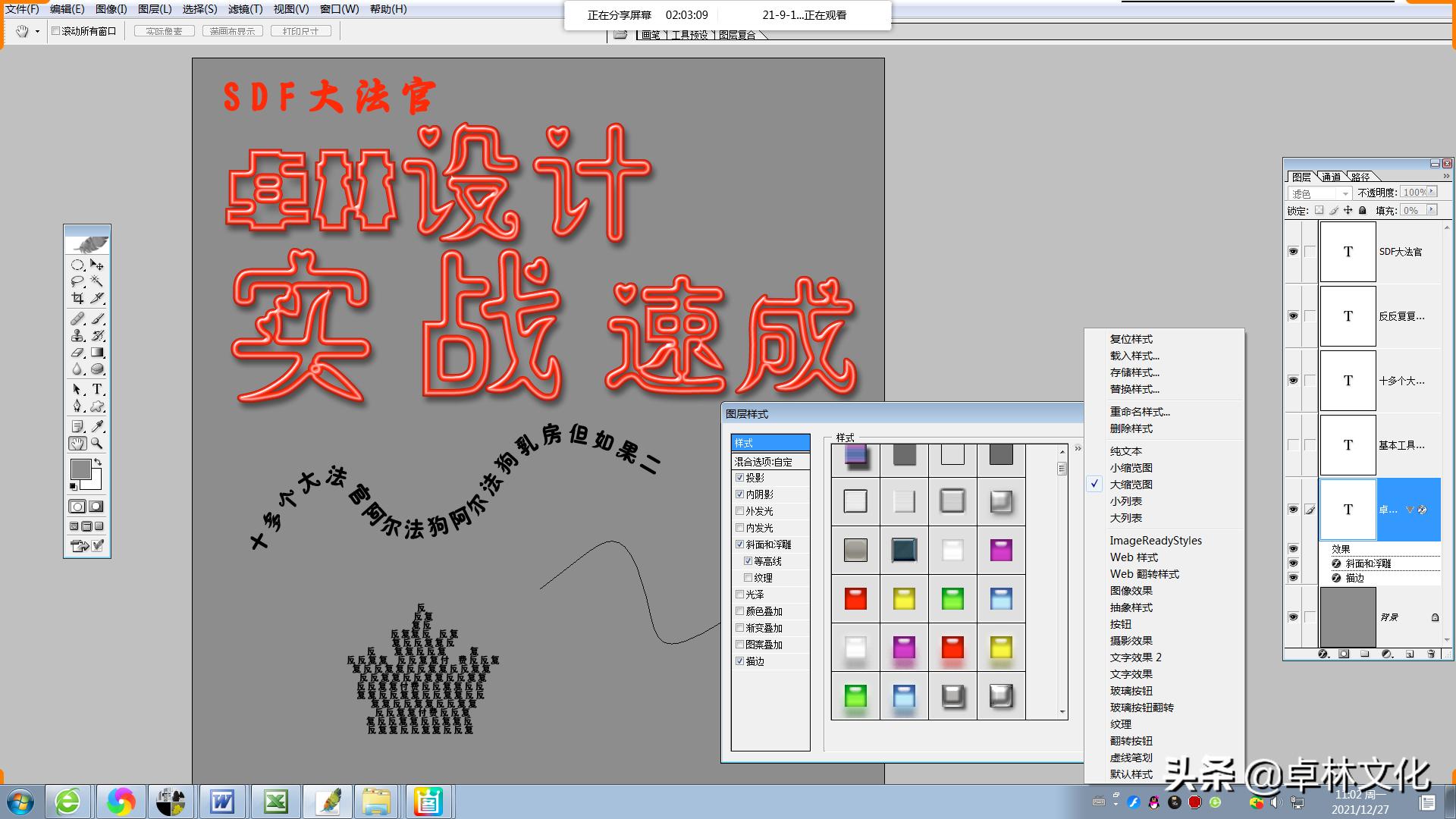
Task: Click the 实际像素 button
Action: [x=165, y=31]
